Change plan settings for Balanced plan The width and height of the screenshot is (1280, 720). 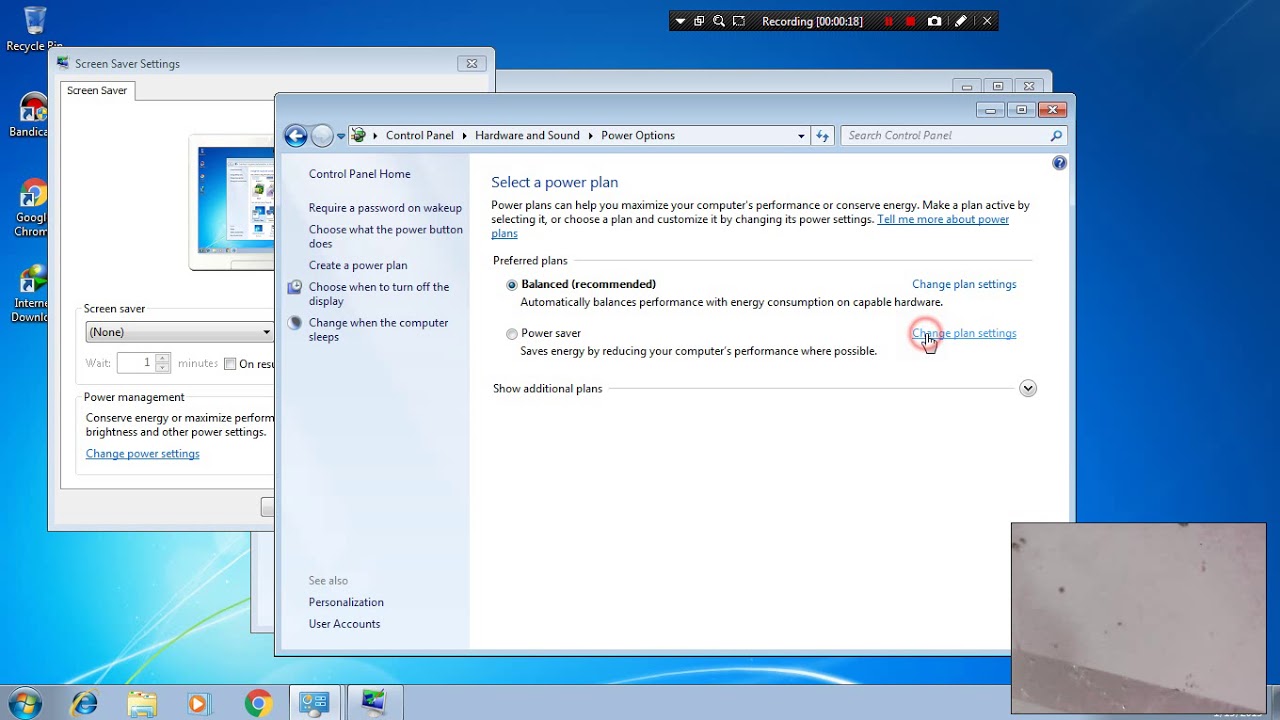coord(964,284)
